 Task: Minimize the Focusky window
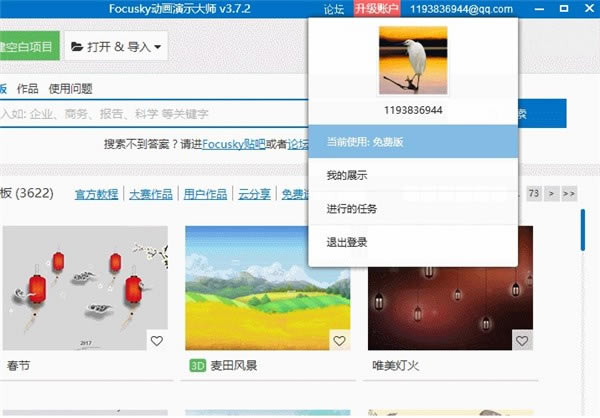[539, 9]
